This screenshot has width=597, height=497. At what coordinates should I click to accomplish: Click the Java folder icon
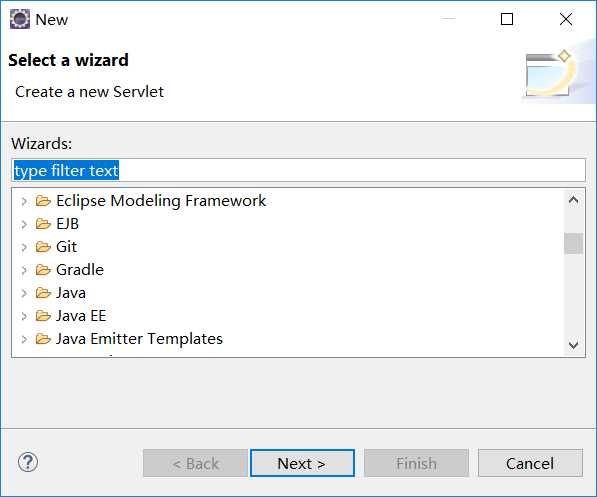click(43, 292)
